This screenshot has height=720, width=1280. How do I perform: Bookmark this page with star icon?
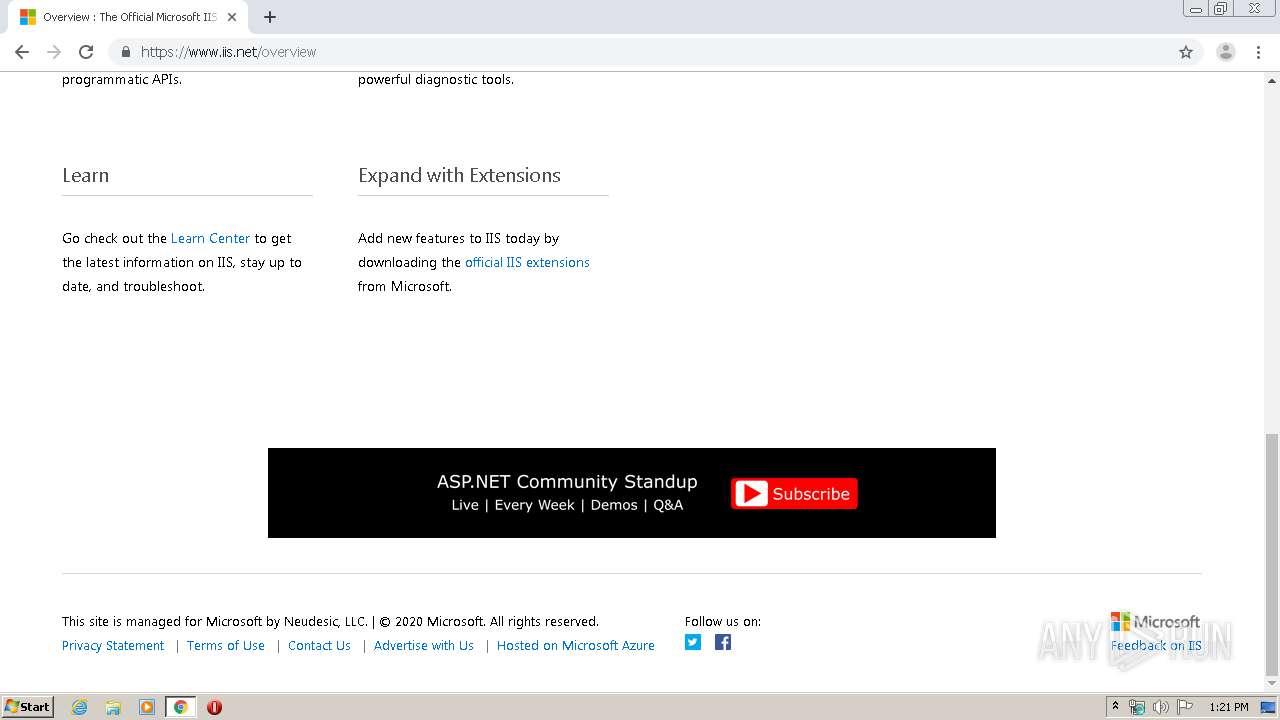point(1186,52)
